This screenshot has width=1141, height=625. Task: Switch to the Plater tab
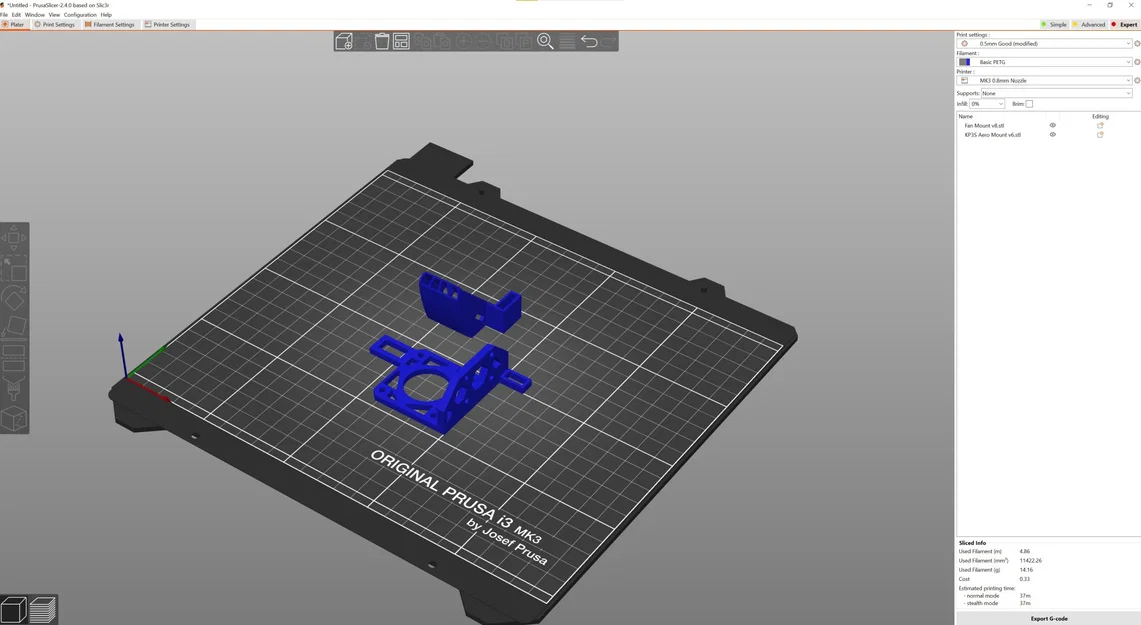13,25
